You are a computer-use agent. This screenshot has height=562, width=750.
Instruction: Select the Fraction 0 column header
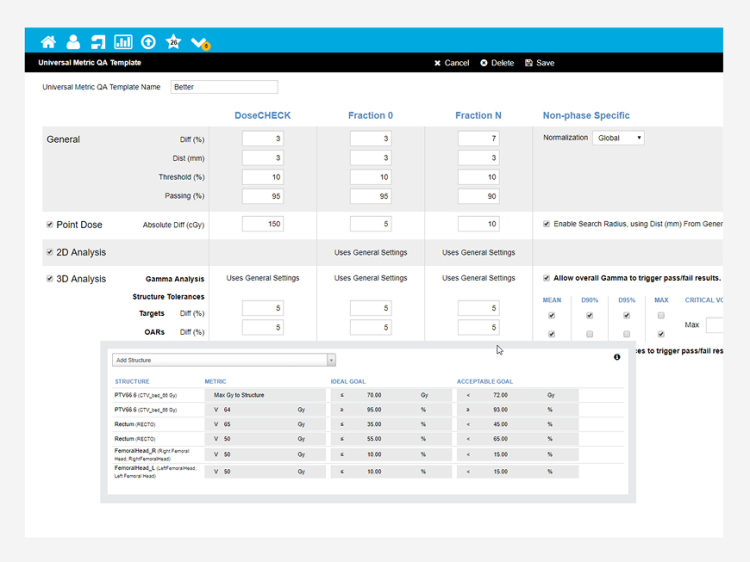point(371,115)
